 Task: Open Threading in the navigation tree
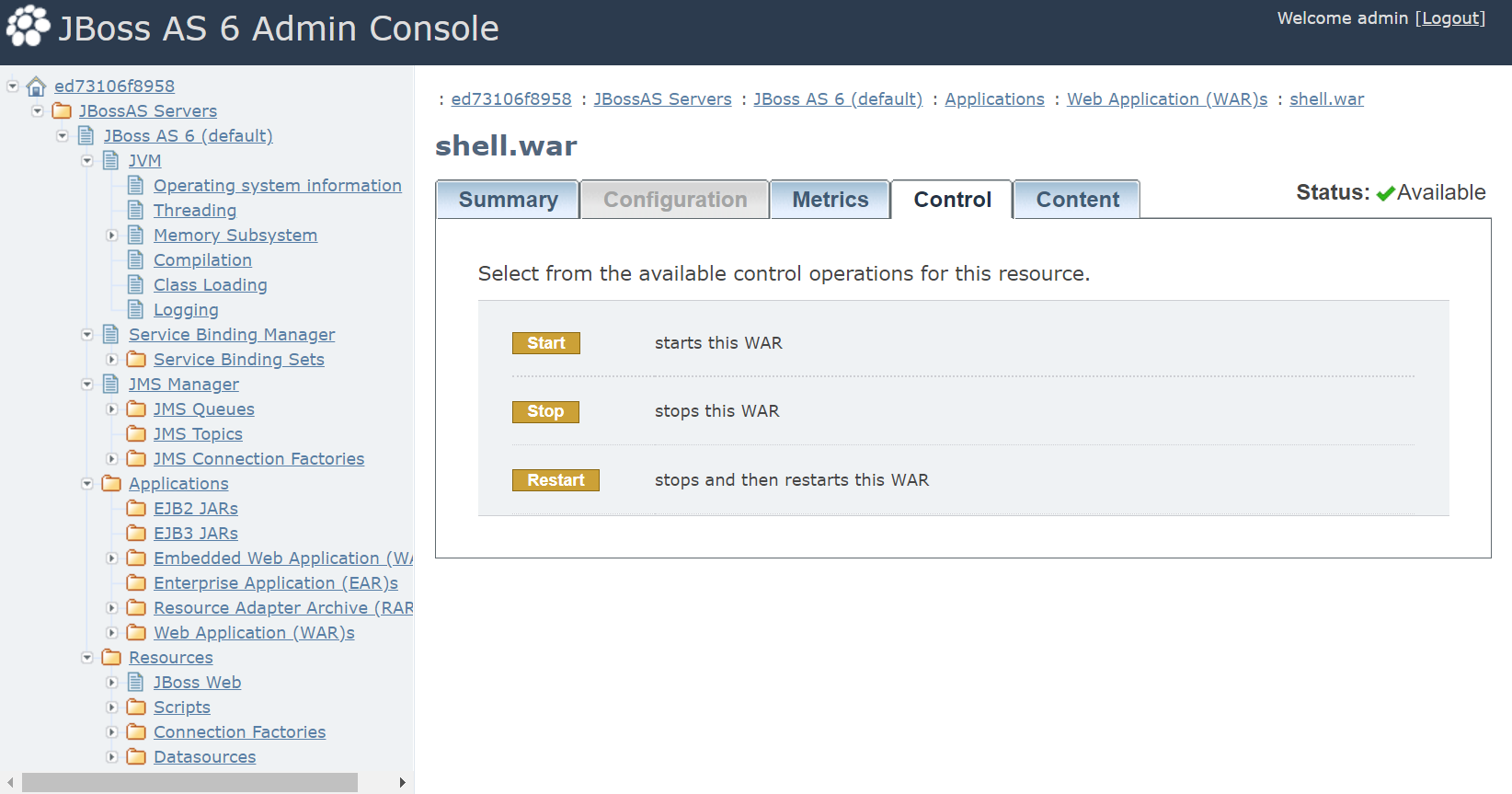195,211
